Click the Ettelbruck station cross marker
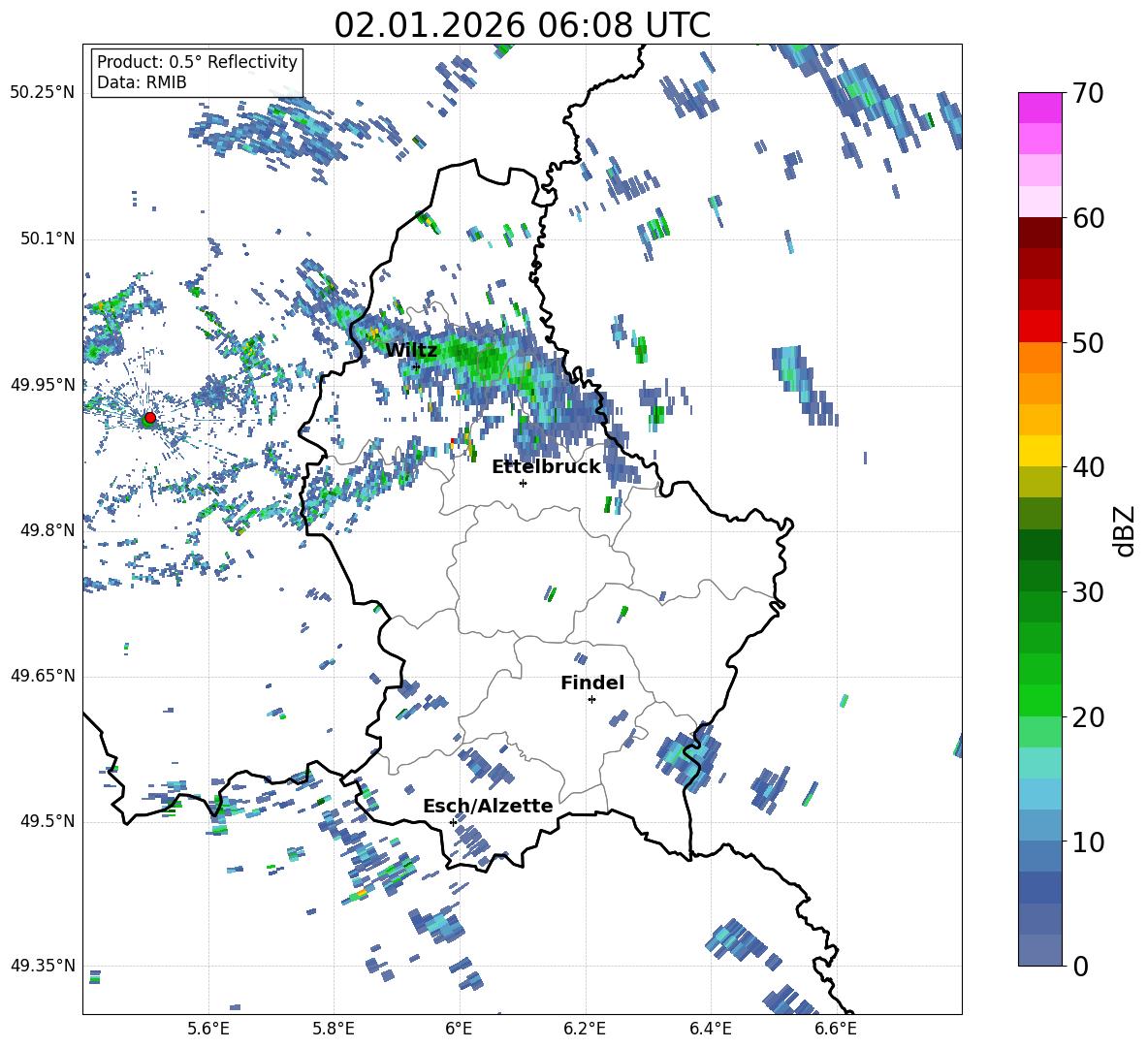Image resolution: width=1148 pixels, height=1048 pixels. [x=523, y=483]
